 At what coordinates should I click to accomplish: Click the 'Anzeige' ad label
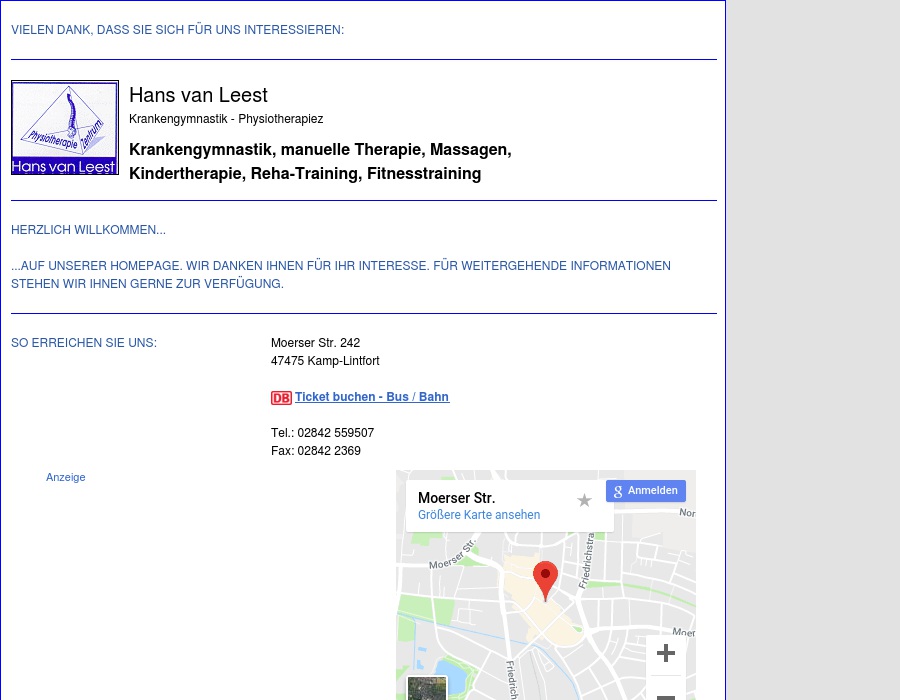pos(66,478)
